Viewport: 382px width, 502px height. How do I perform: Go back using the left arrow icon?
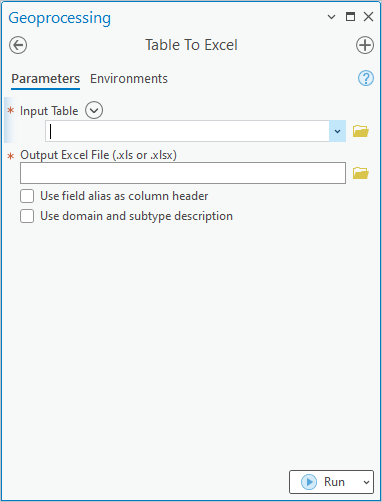pyautogui.click(x=18, y=45)
